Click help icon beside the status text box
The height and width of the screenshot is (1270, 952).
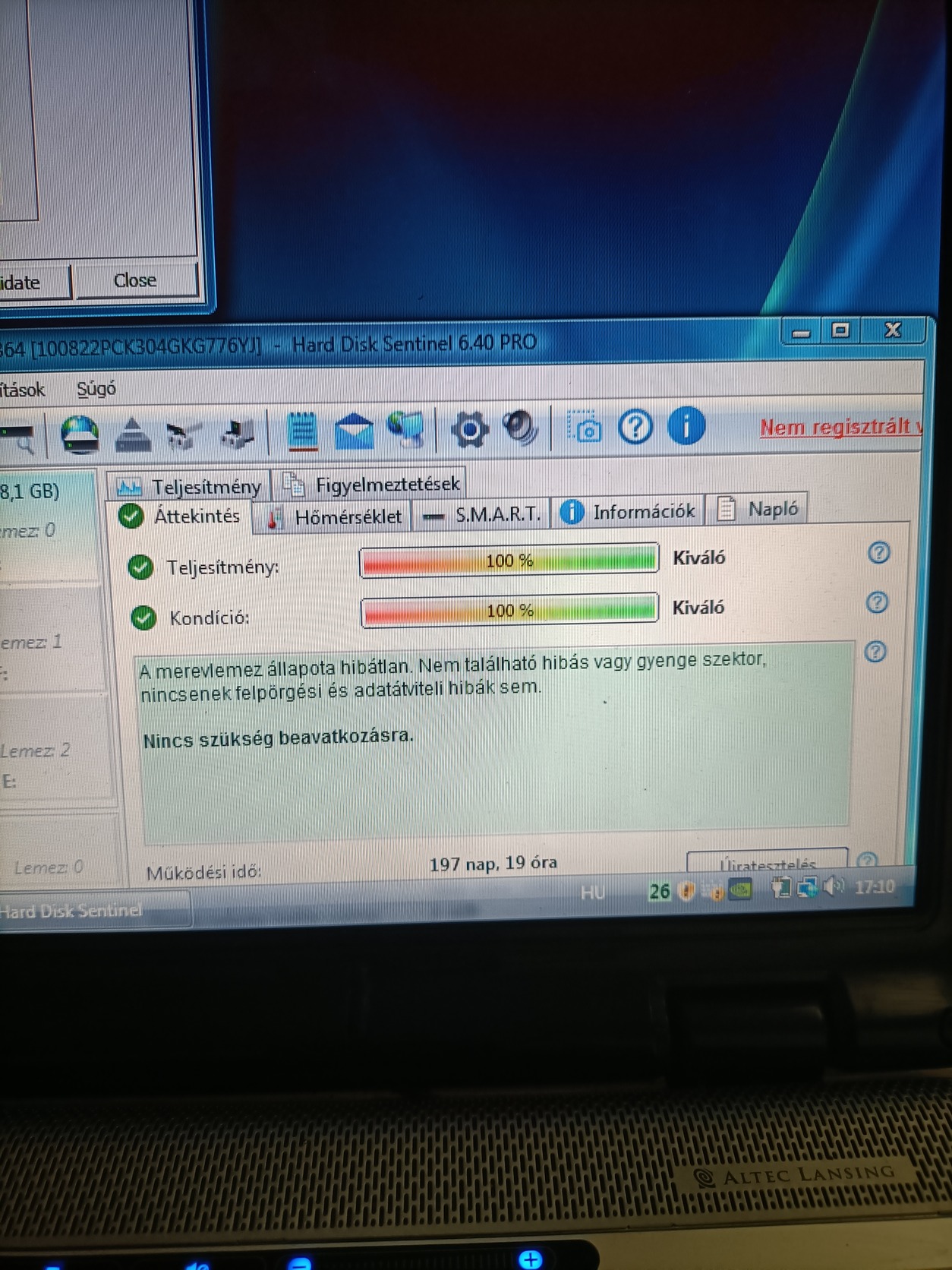(x=875, y=651)
